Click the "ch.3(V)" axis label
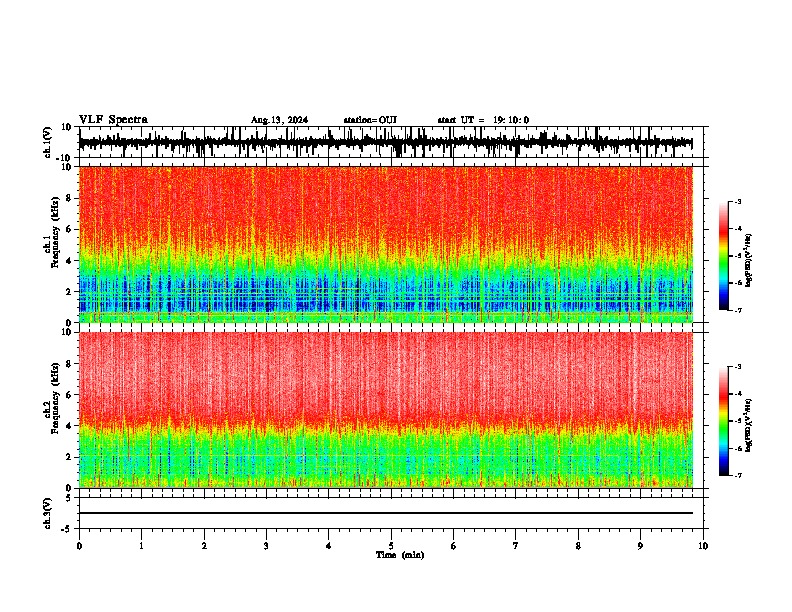Image resolution: width=792 pixels, height=612 pixels. click(48, 513)
